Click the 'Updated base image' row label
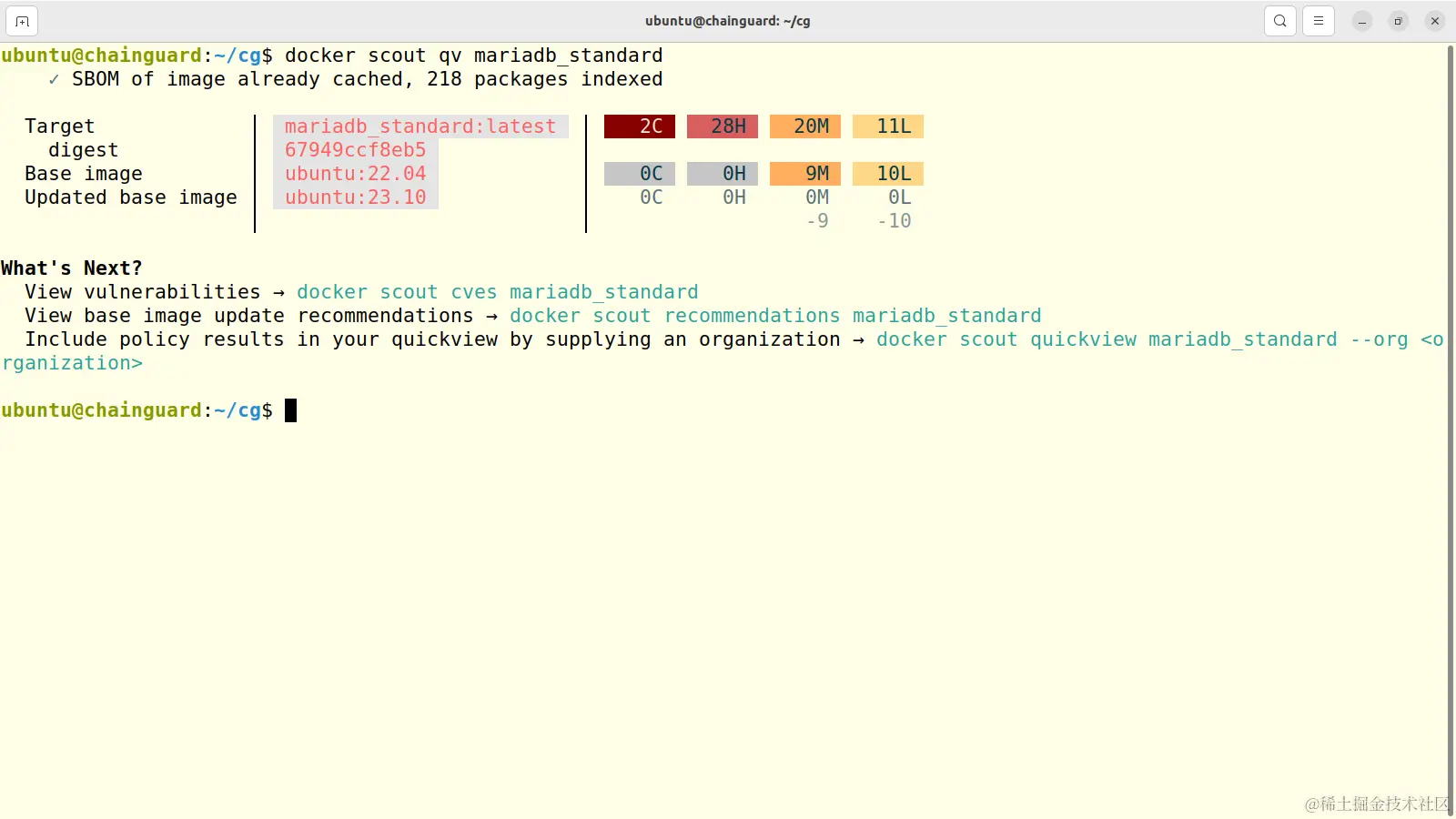 [130, 197]
